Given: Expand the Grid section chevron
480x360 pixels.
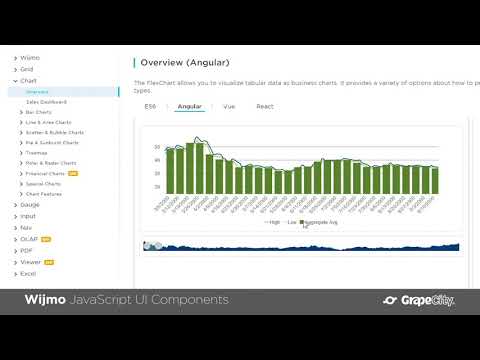Looking at the screenshot, I should (x=15, y=70).
